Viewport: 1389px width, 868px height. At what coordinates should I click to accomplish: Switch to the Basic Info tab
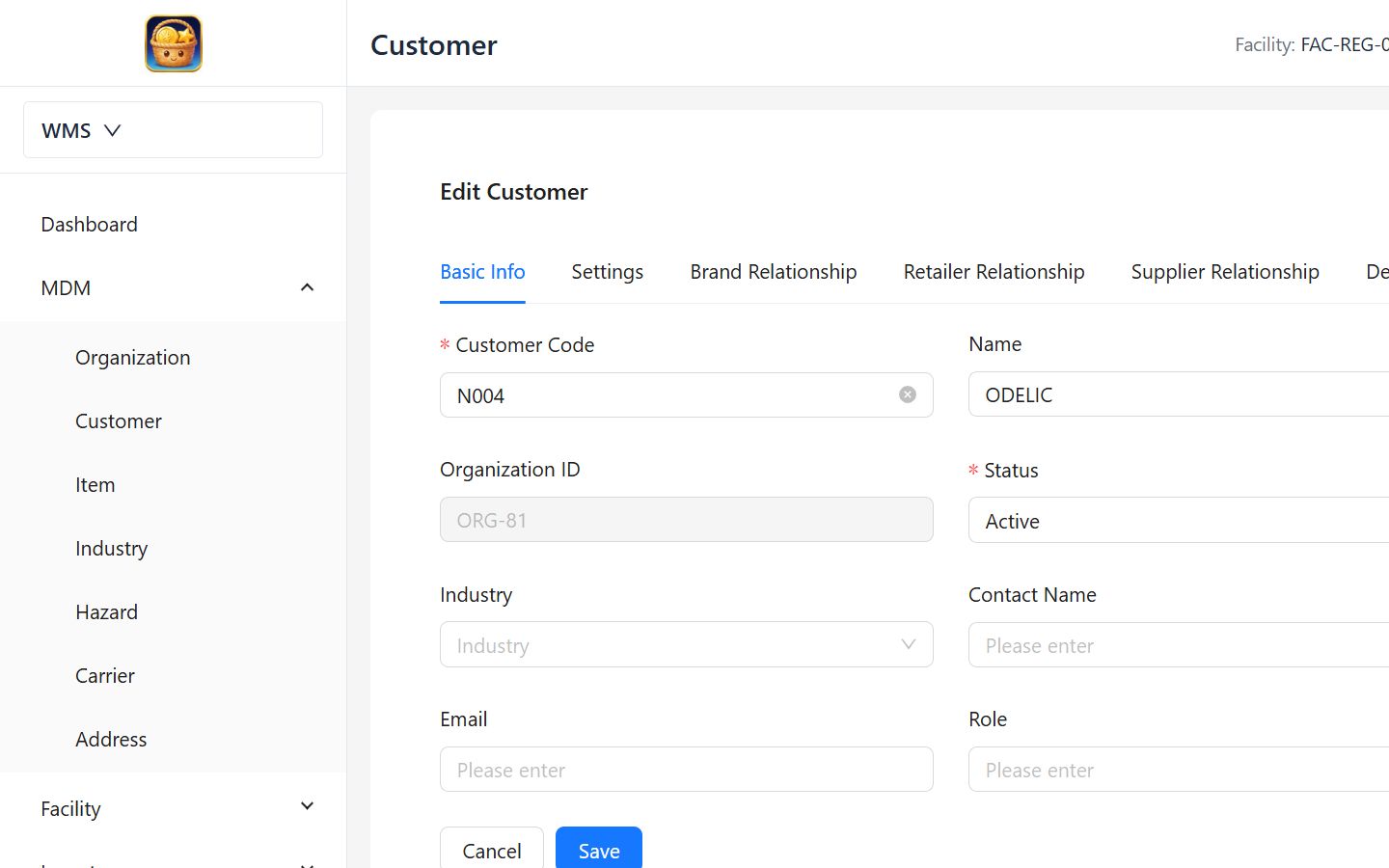(482, 272)
